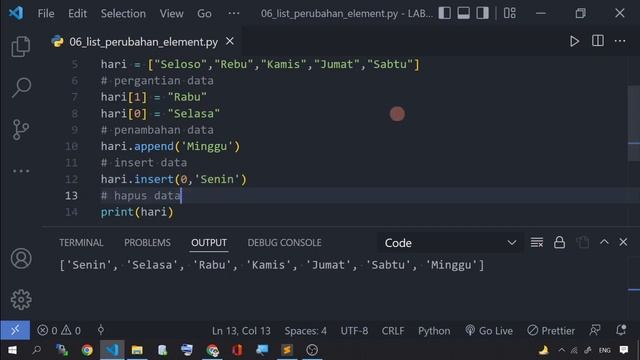Image resolution: width=640 pixels, height=360 pixels.
Task: Click line number 13 in gutter
Action: click(71, 196)
